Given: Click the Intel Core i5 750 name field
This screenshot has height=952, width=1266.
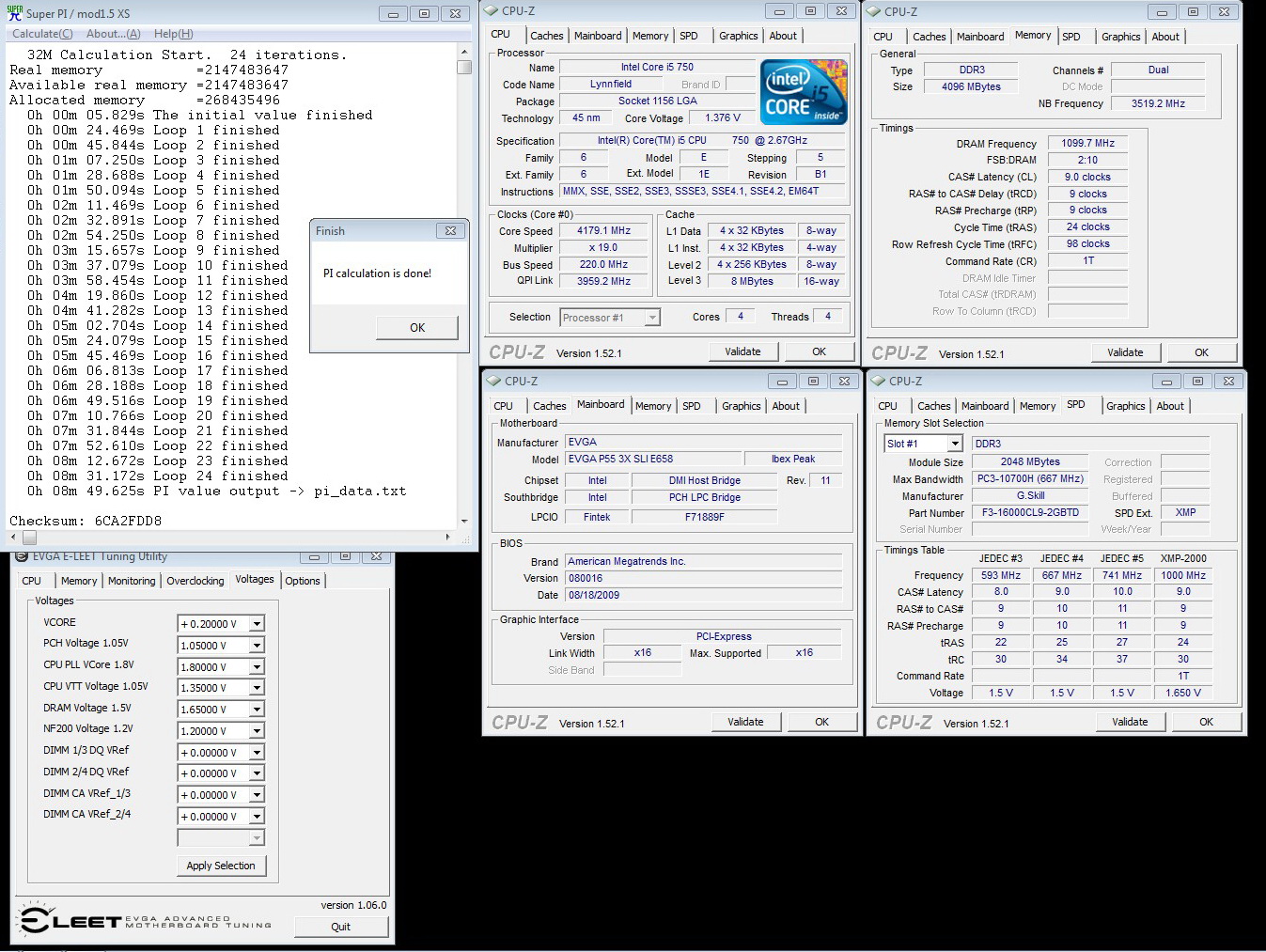Looking at the screenshot, I should [x=657, y=68].
